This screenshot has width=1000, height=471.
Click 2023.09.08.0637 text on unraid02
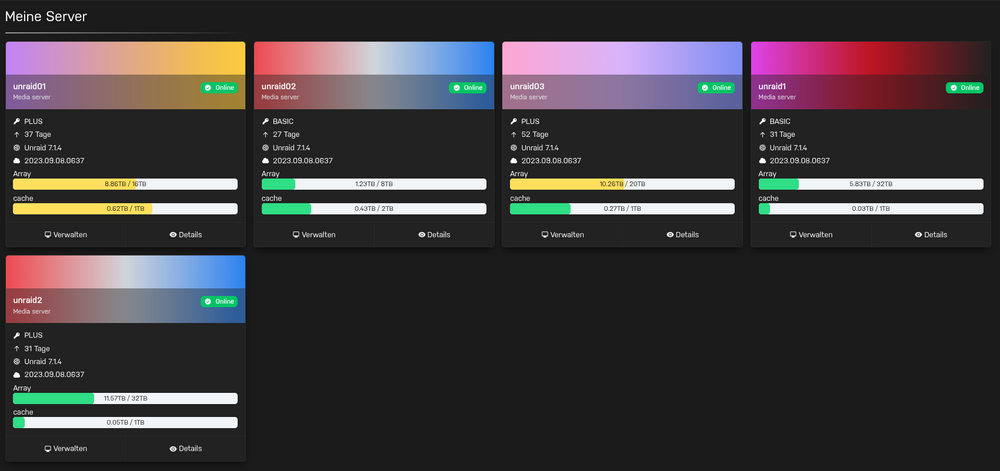click(x=303, y=161)
